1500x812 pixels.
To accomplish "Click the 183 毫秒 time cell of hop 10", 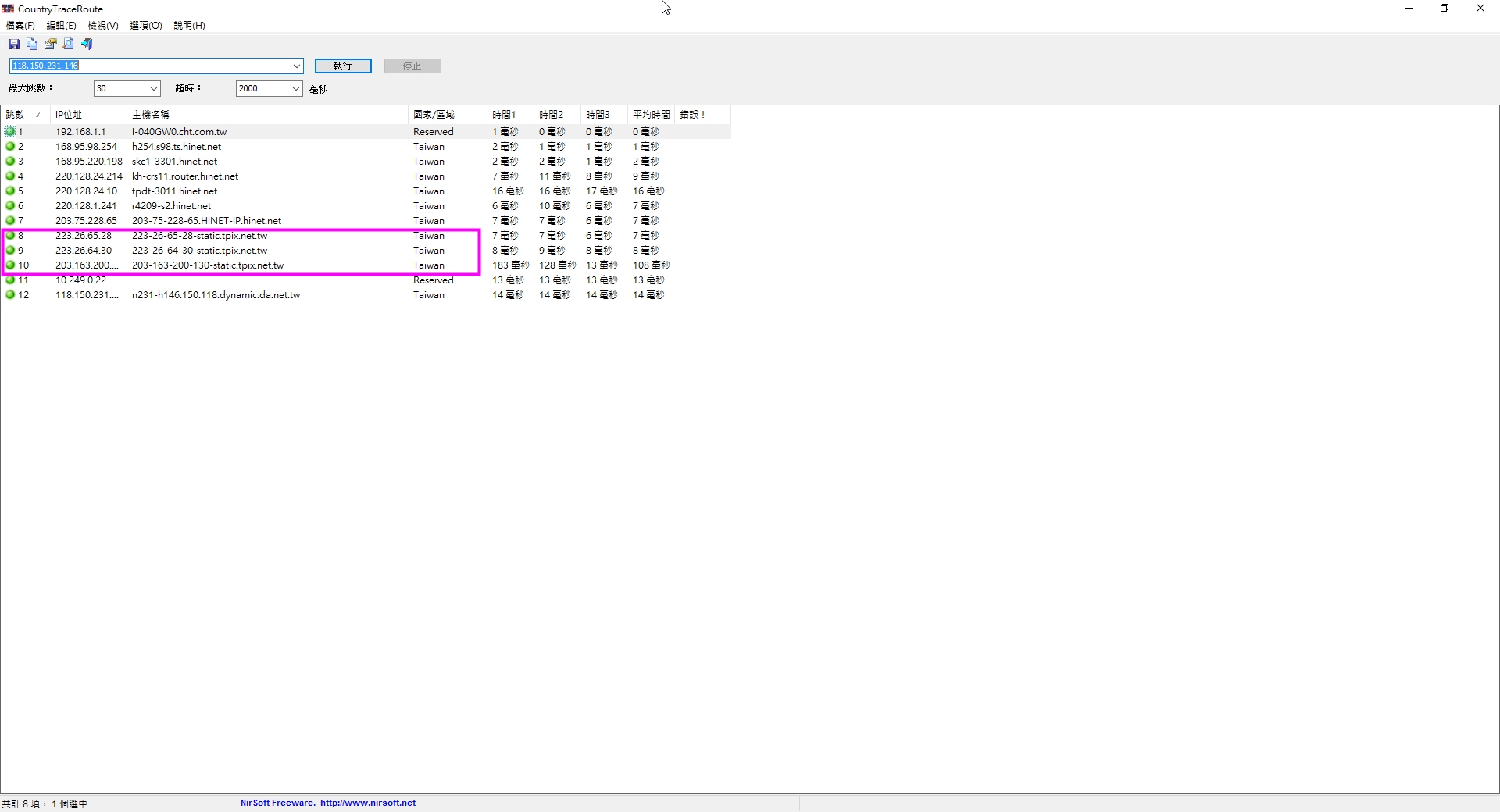I will tap(510, 265).
